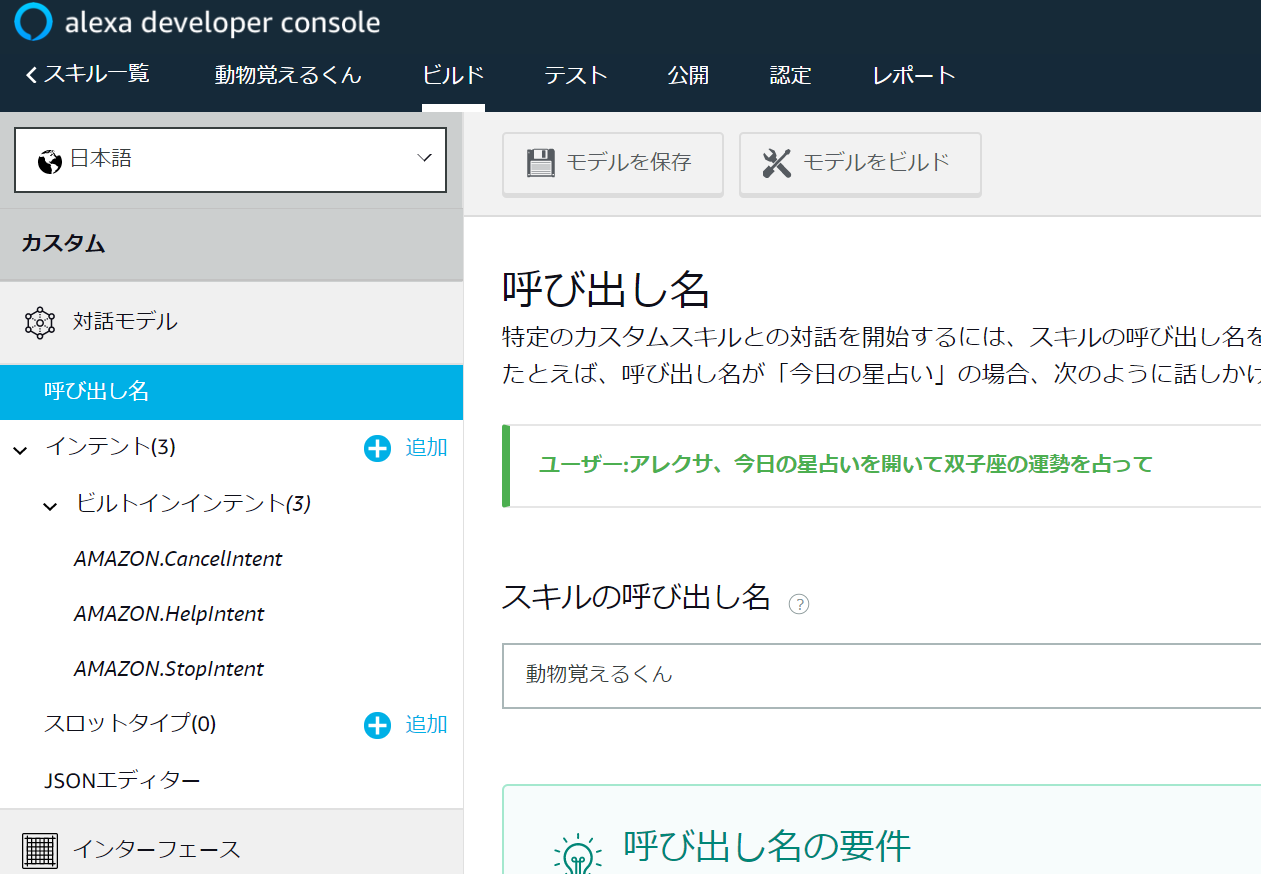Click the Alexa logo icon

tap(33, 22)
